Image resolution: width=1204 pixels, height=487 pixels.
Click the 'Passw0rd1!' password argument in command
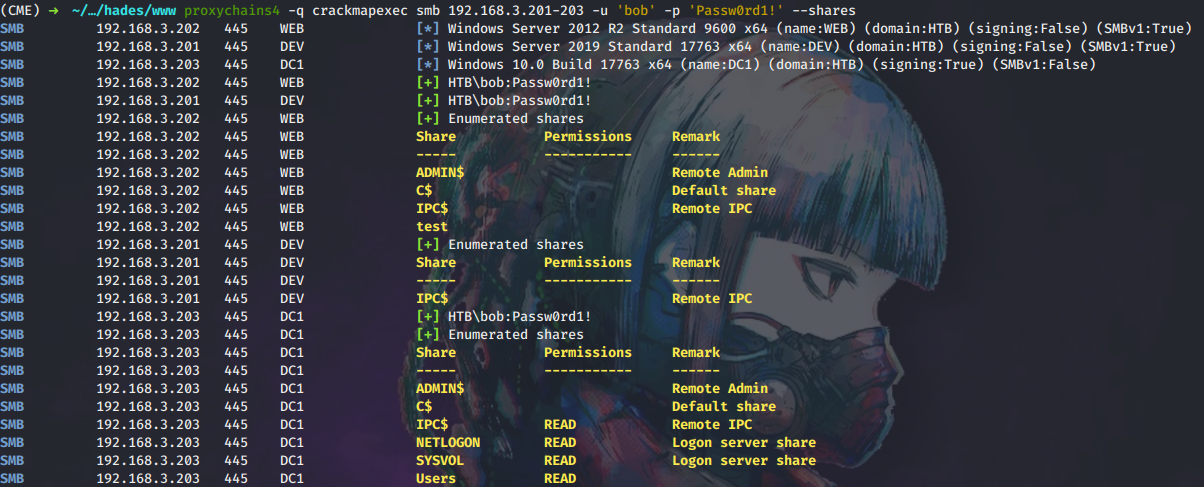click(x=740, y=10)
